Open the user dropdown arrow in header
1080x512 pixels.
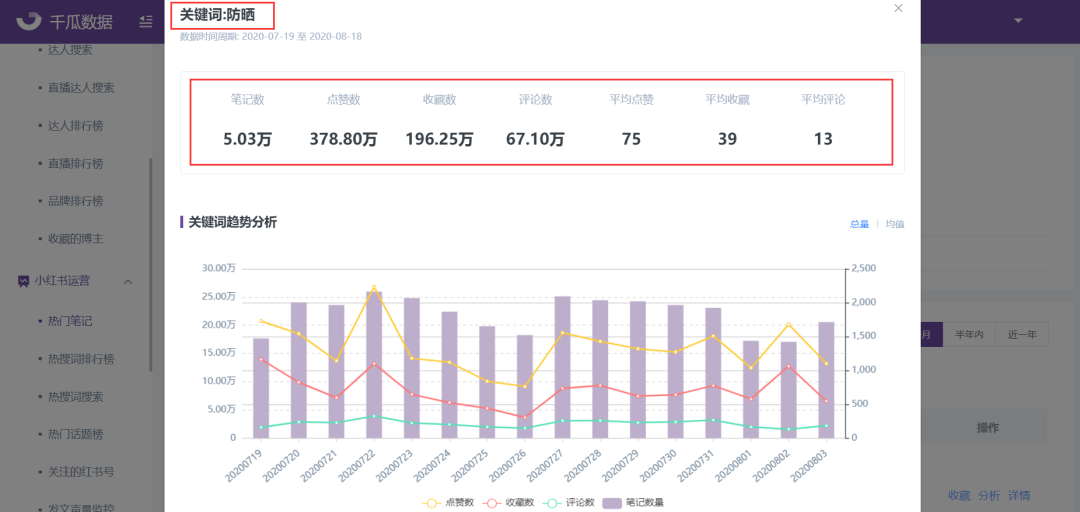(x=1018, y=21)
